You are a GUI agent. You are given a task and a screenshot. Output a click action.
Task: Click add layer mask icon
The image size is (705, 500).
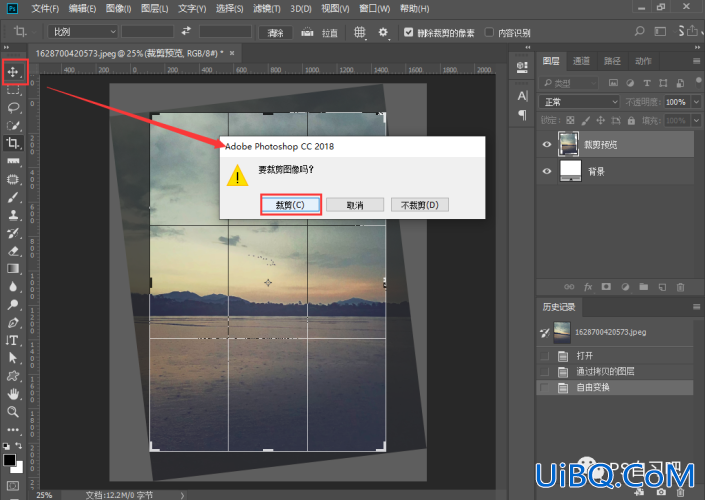[606, 287]
